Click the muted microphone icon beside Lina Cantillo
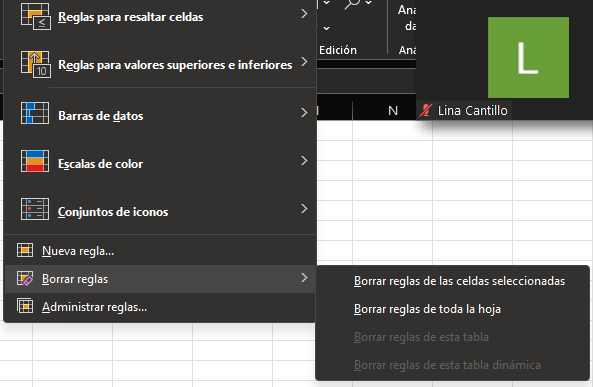593x387 pixels. [425, 110]
